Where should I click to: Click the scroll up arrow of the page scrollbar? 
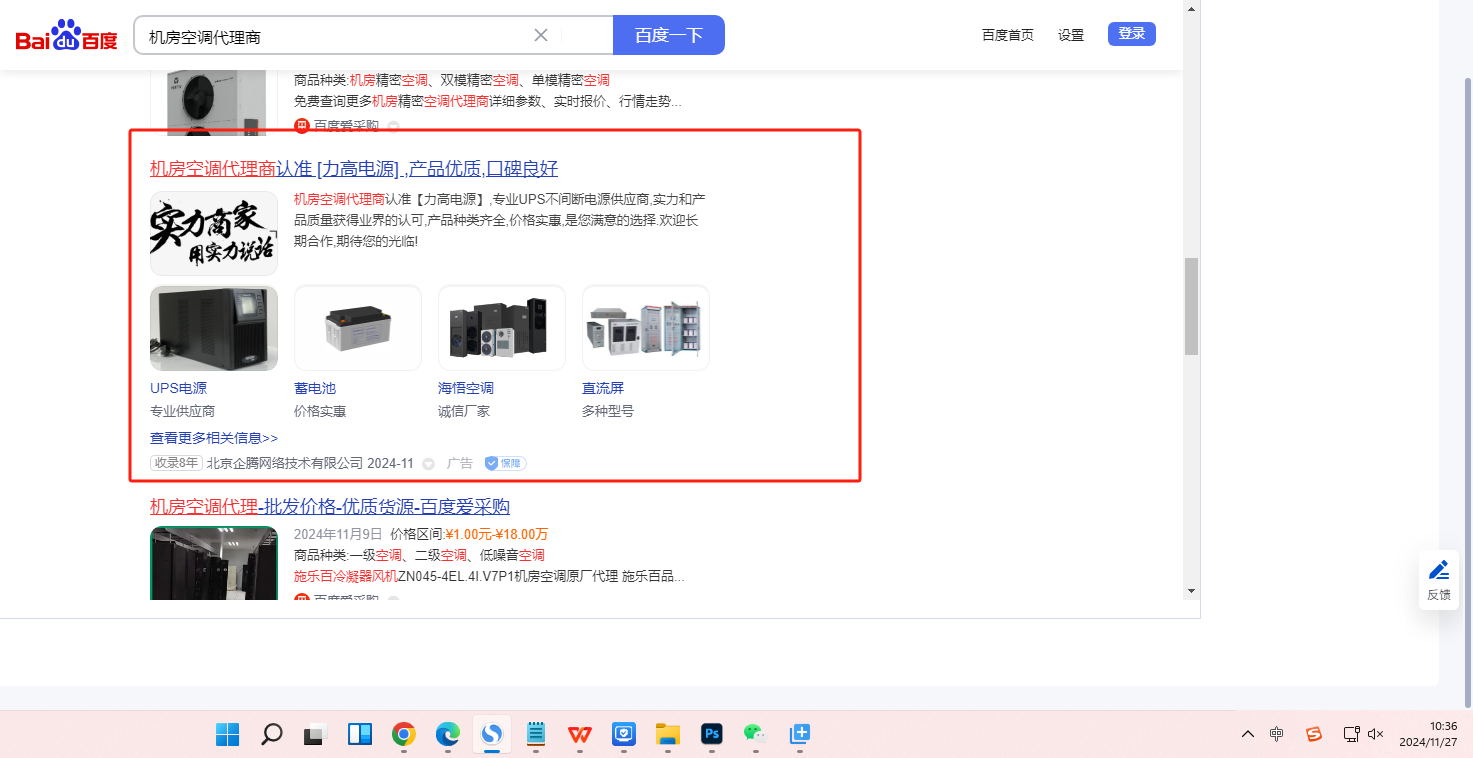click(x=1190, y=9)
